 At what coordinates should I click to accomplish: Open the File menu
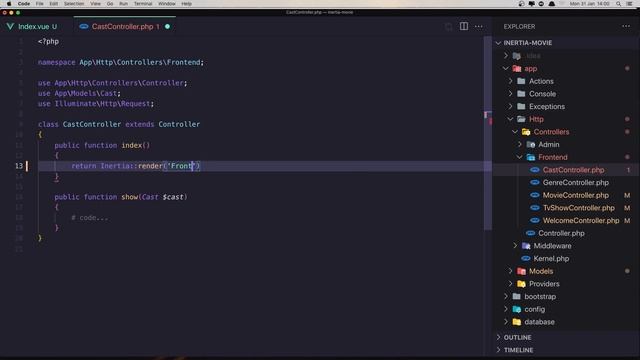pos(40,4)
